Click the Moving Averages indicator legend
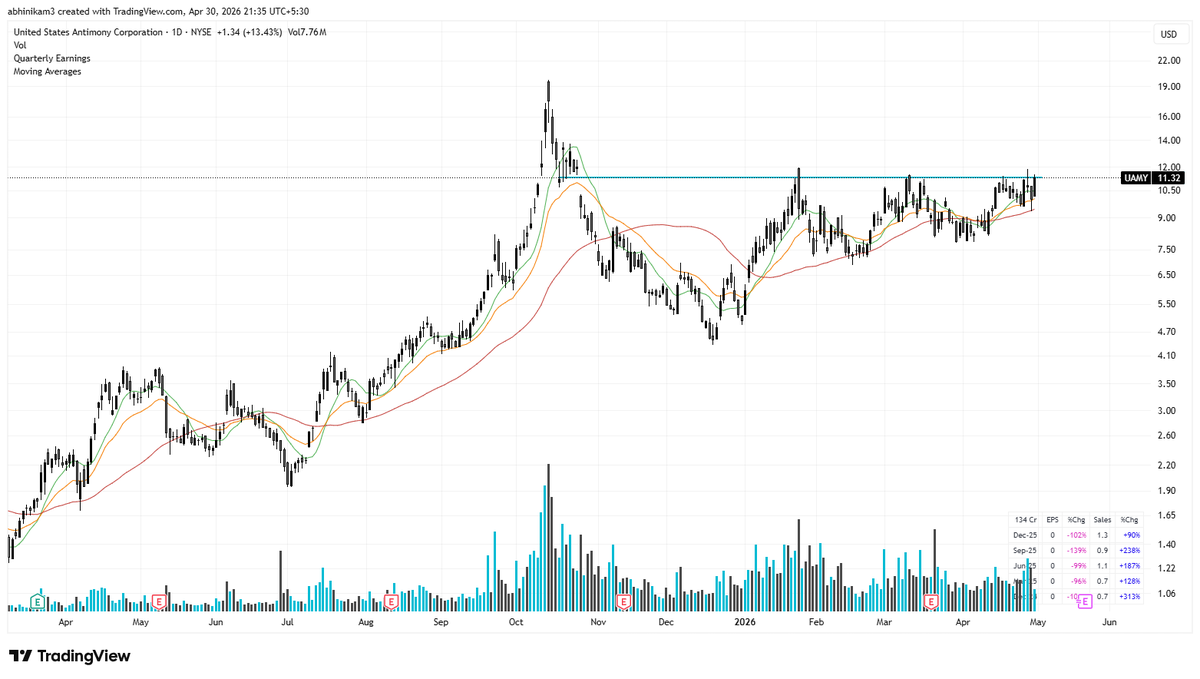This screenshot has width=1200, height=679. click(x=47, y=71)
